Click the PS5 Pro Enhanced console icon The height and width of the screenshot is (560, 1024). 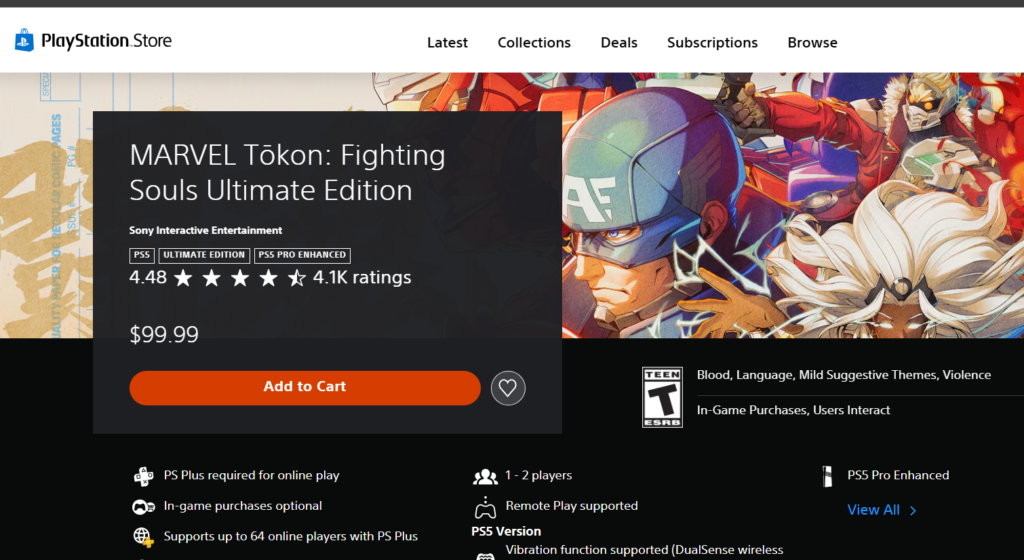[827, 476]
